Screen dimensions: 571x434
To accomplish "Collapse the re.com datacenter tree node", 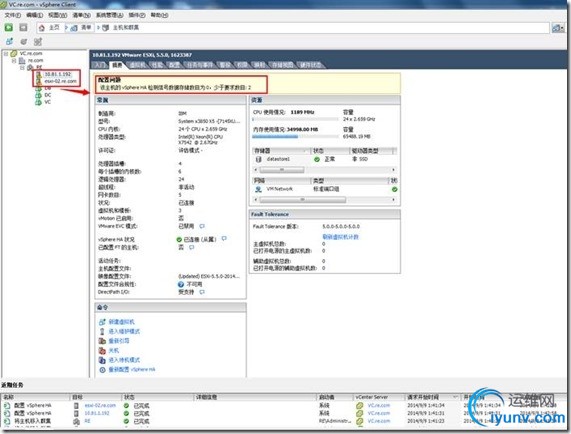I will [14, 60].
